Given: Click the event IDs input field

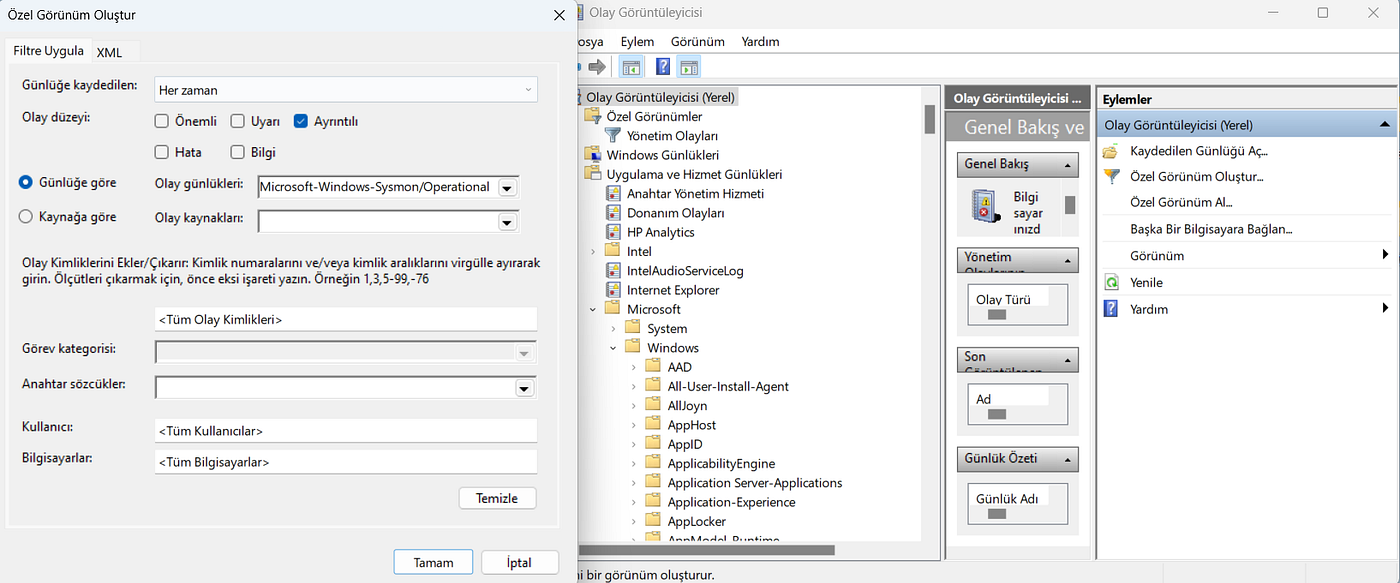Looking at the screenshot, I should pyautogui.click(x=346, y=320).
